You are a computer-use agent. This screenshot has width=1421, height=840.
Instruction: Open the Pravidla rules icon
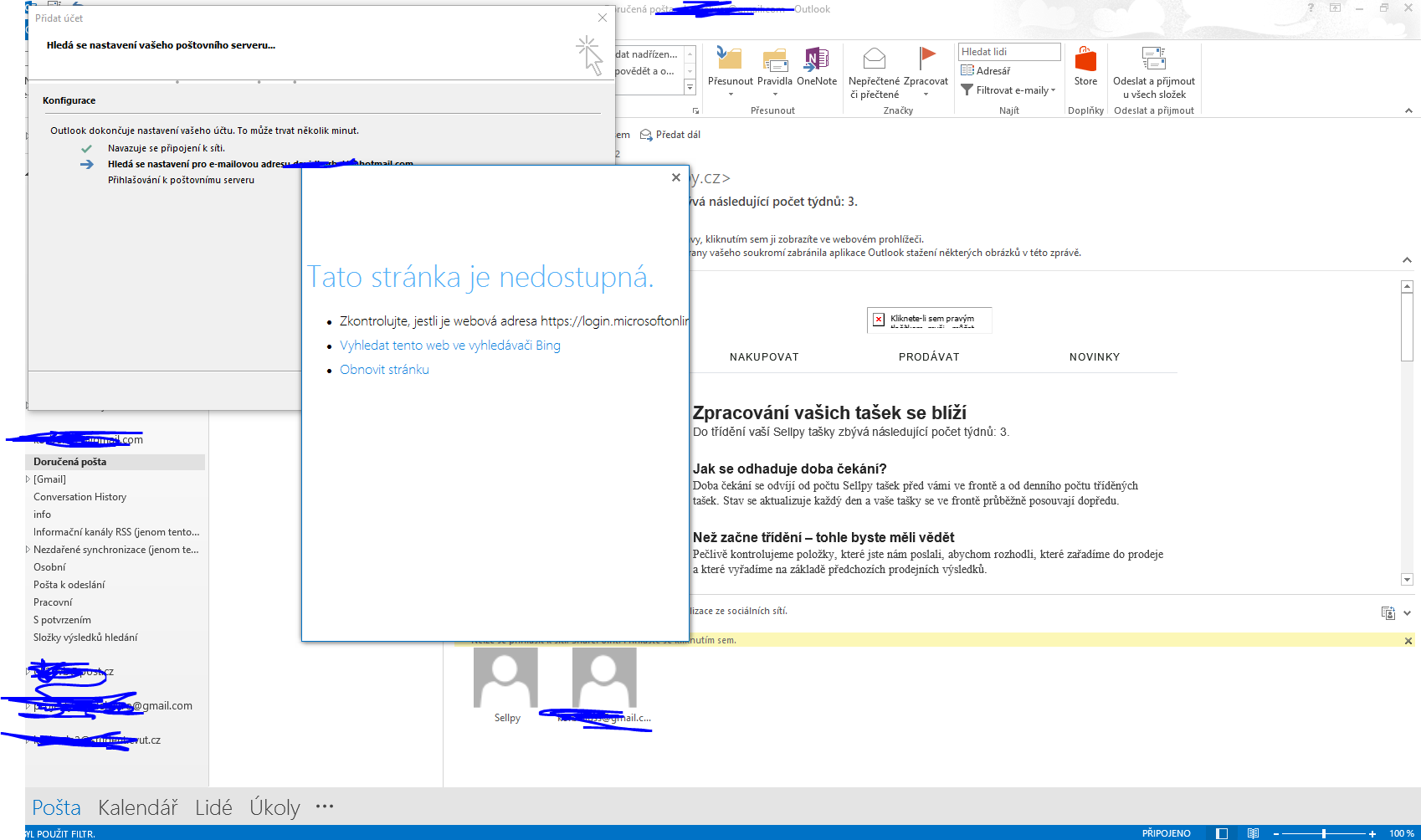pyautogui.click(x=775, y=59)
